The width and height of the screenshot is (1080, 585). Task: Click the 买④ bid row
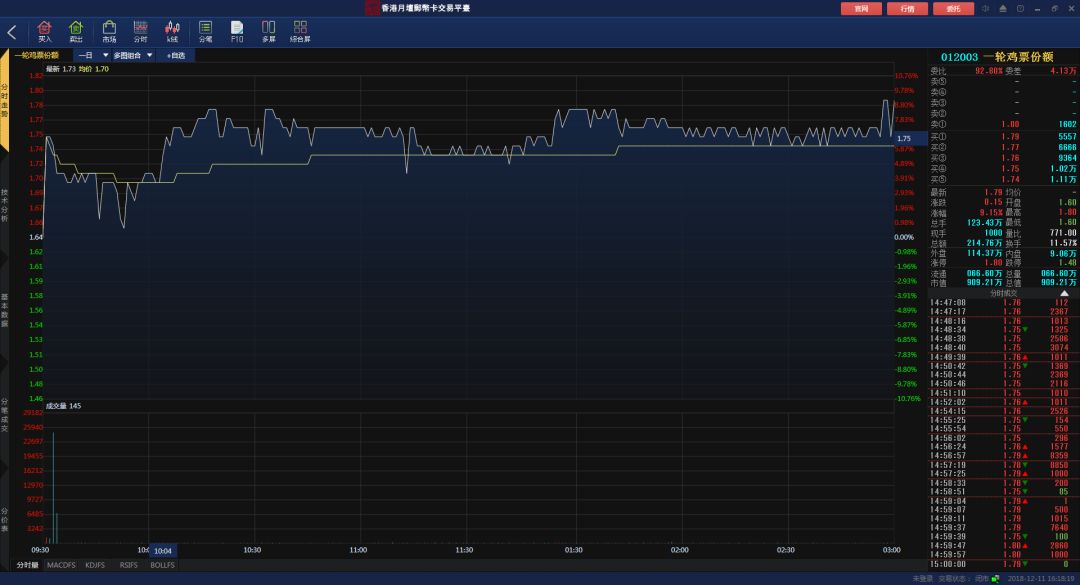tap(1003, 169)
